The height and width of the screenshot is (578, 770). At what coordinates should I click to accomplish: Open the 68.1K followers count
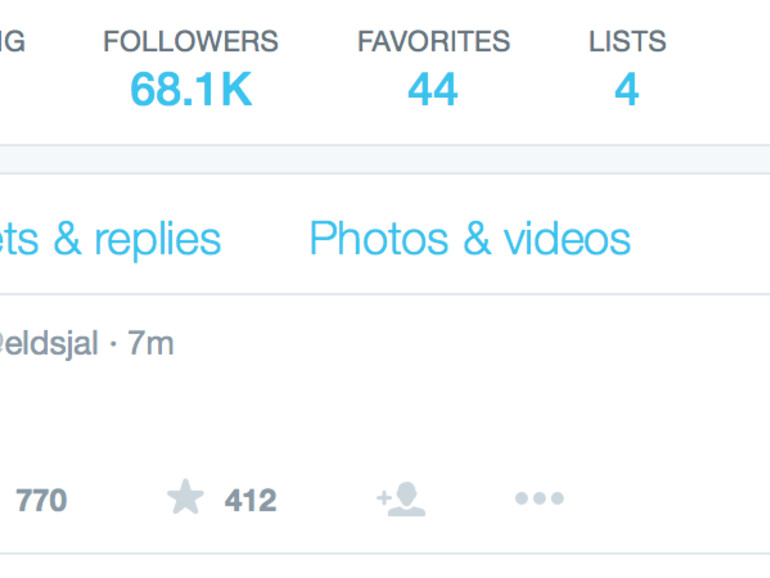coord(190,90)
